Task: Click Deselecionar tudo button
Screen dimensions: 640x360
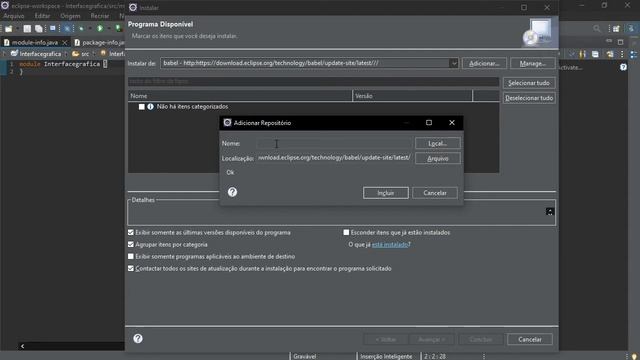Action: 529,98
